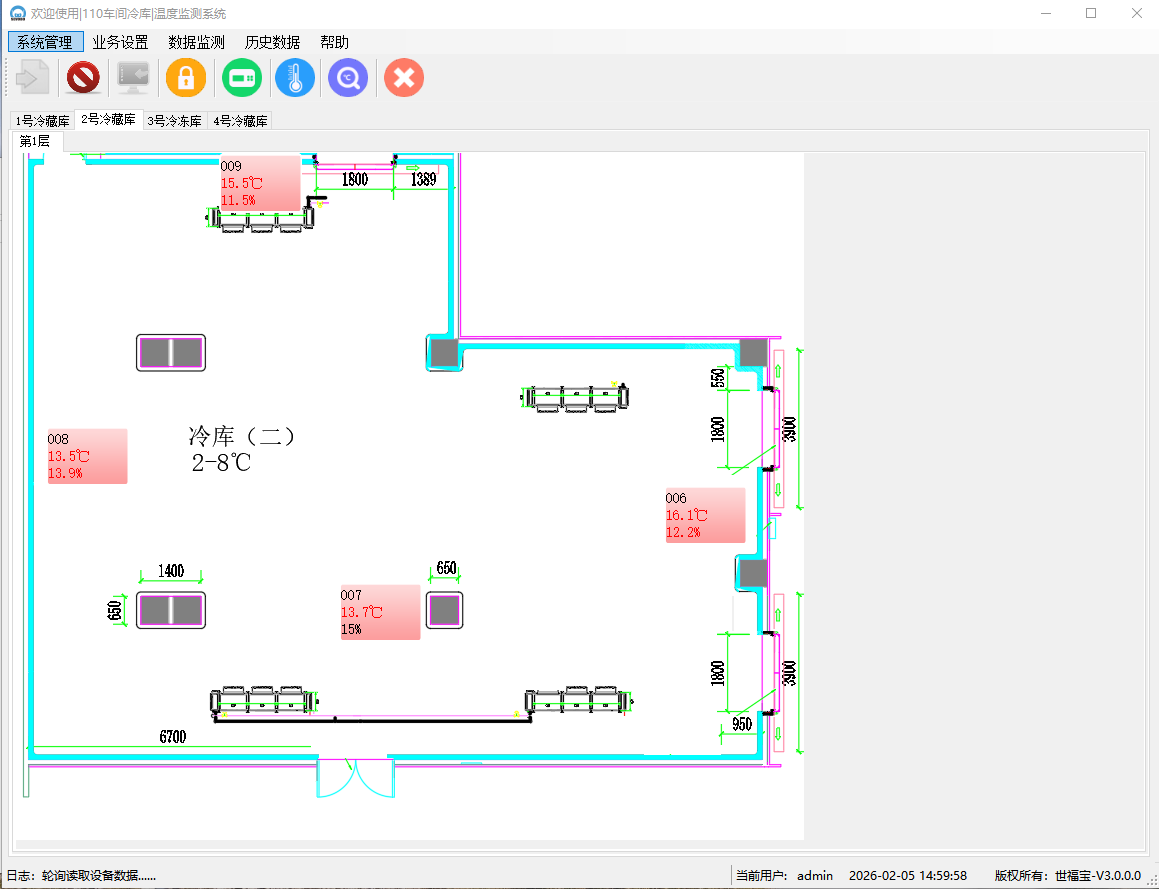Click sensor 006 temperature panel

pyautogui.click(x=705, y=515)
